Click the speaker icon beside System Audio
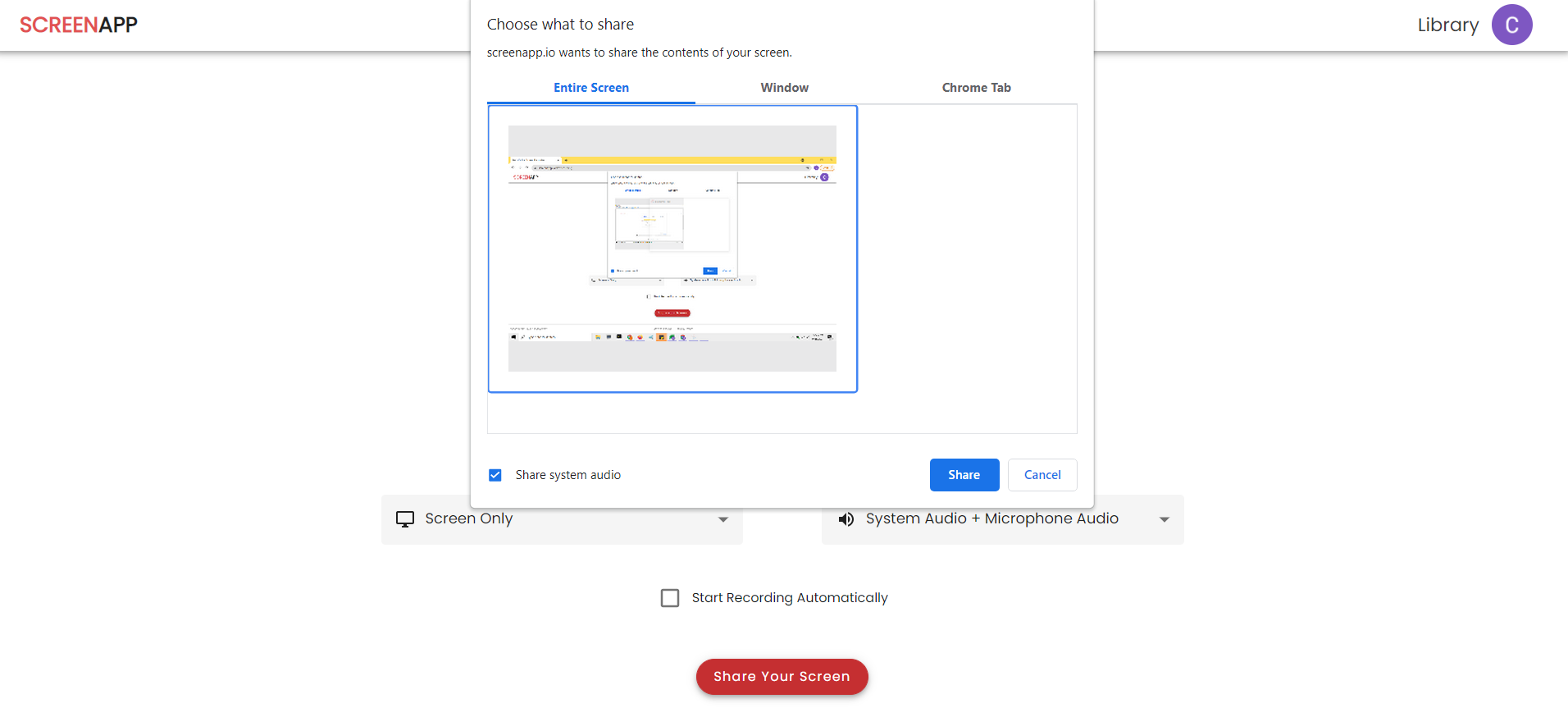This screenshot has width=1568, height=717. (846, 519)
